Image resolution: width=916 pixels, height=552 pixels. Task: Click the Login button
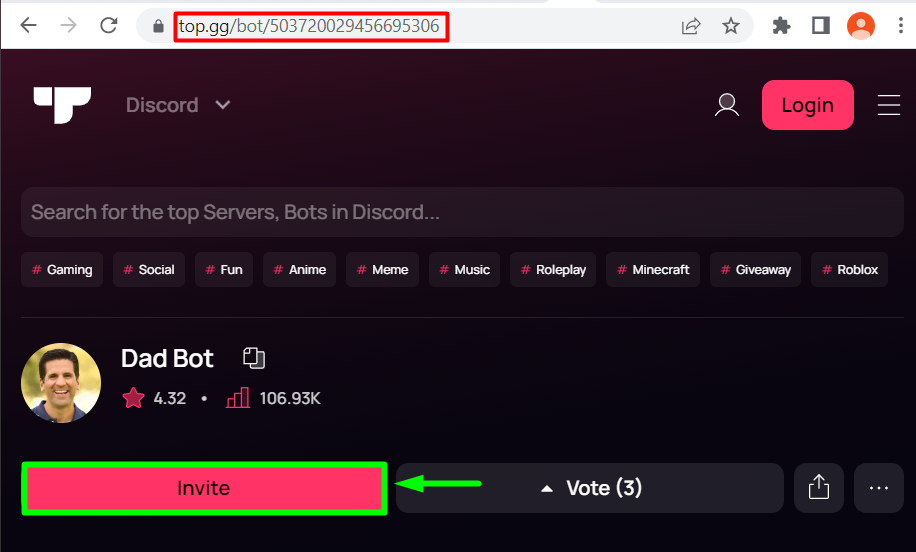(807, 105)
